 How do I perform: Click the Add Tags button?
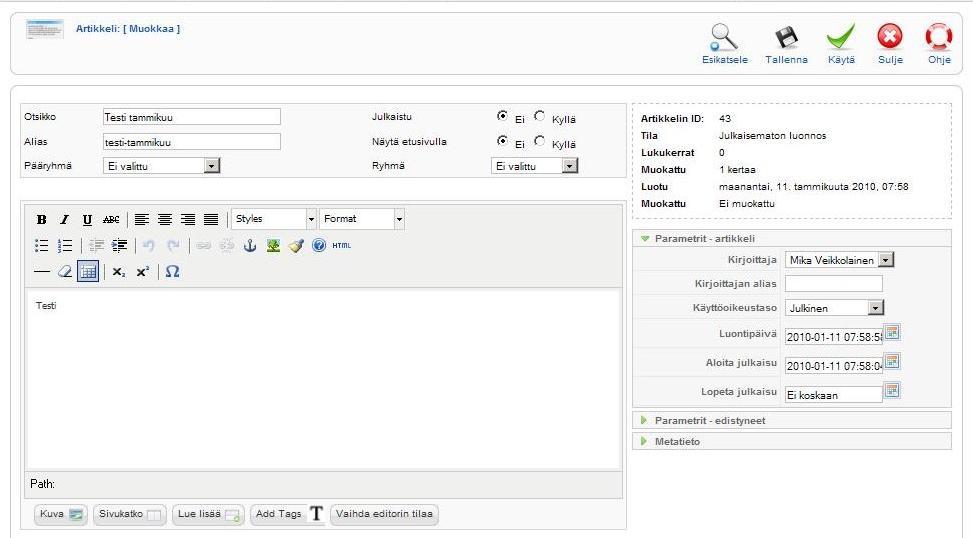(x=289, y=514)
